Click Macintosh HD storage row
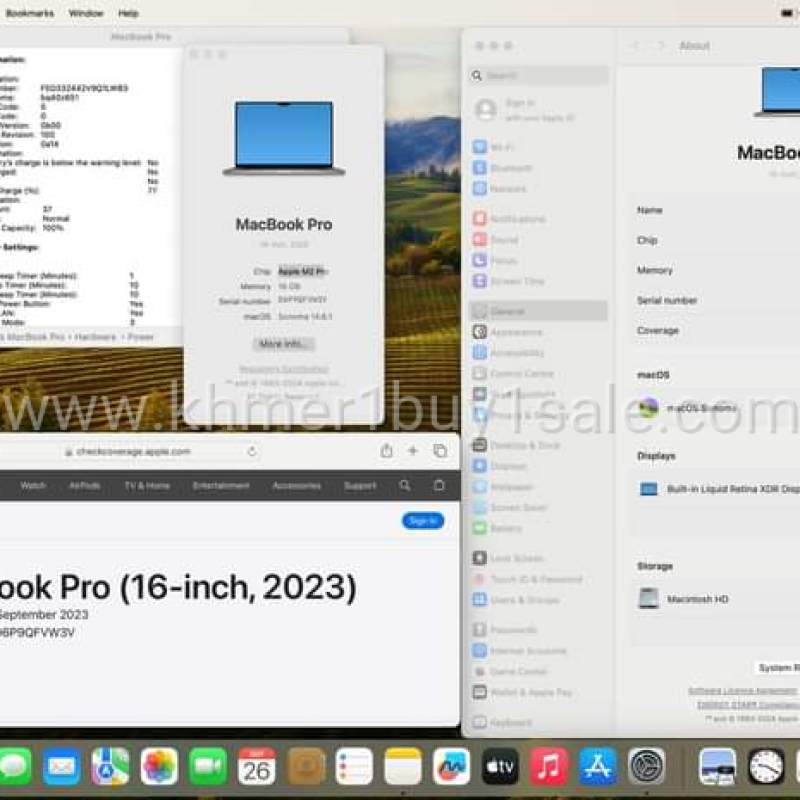The image size is (800, 800). tap(717, 598)
